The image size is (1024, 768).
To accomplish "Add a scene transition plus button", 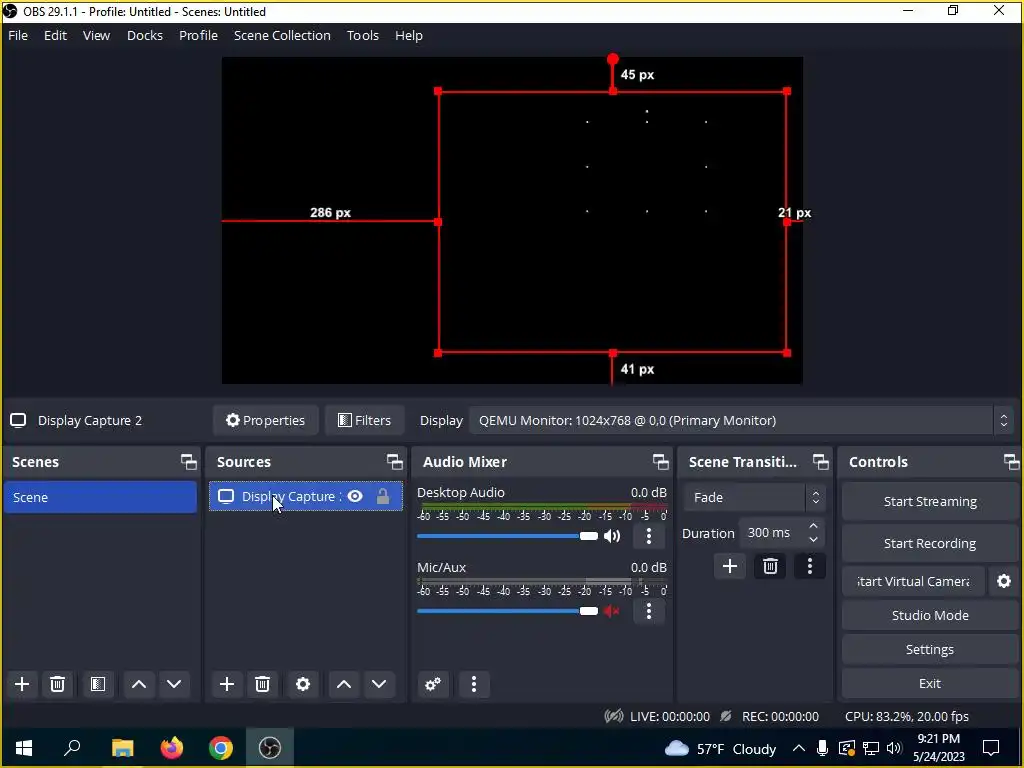I will [730, 566].
